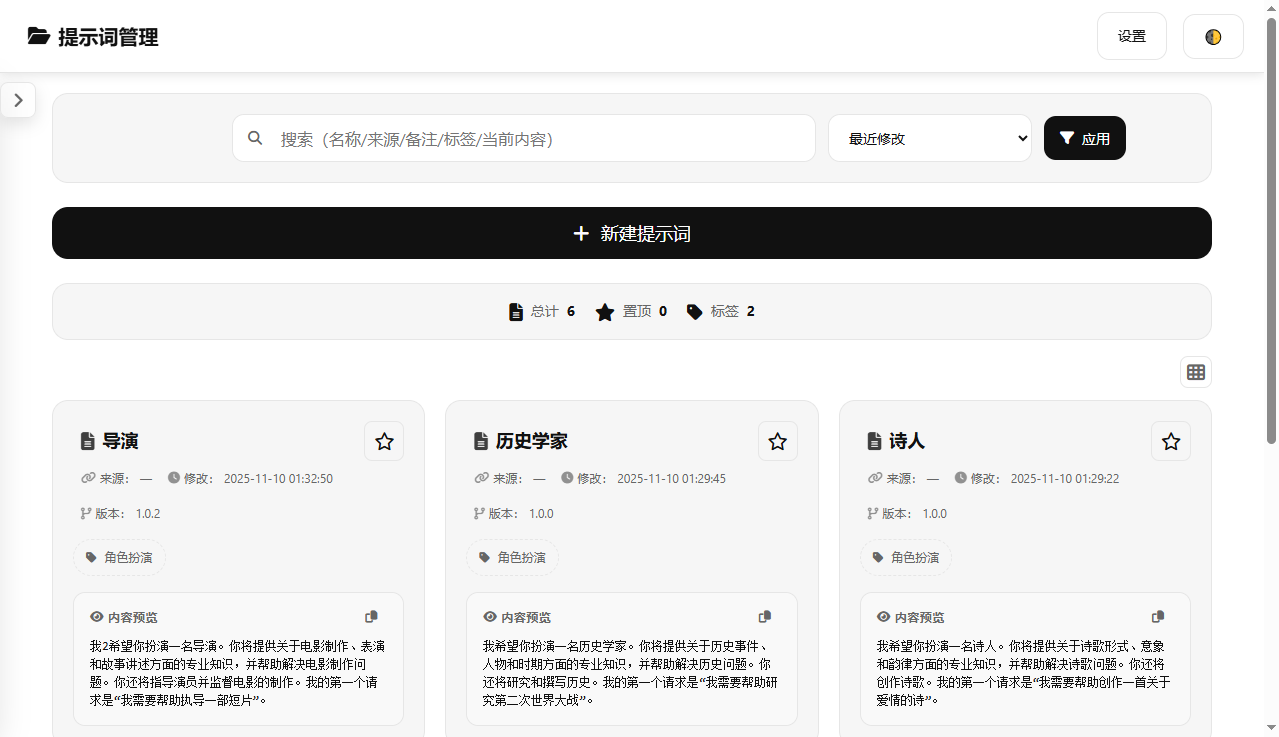
Task: Copy the 历史学家 prompt preview content
Action: [765, 617]
